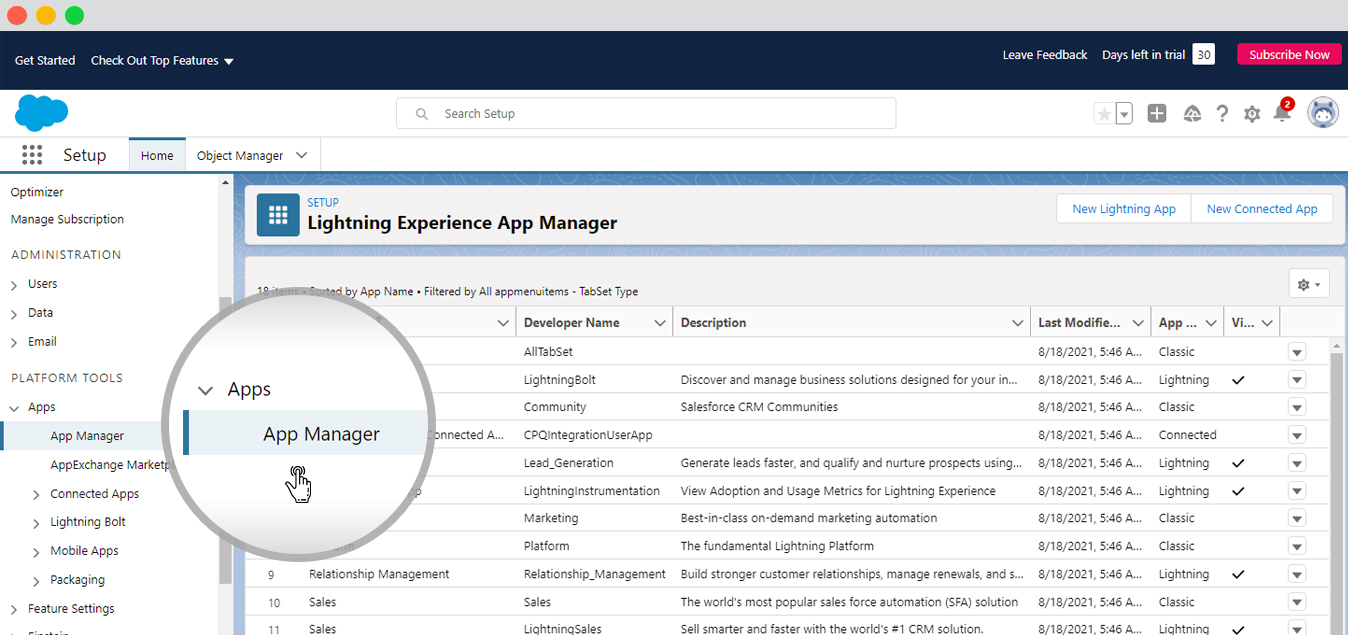Expand Lightning Bolt node
Screen dimensions: 1348x635
pos(36,523)
